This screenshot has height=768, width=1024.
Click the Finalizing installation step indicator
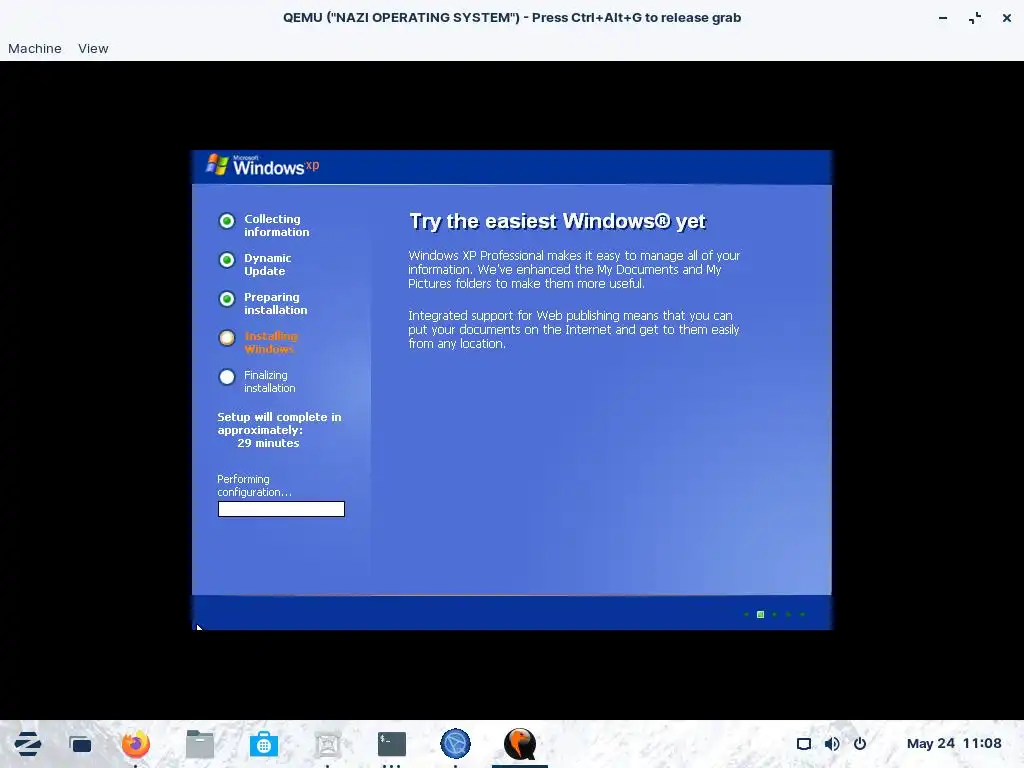(x=227, y=377)
